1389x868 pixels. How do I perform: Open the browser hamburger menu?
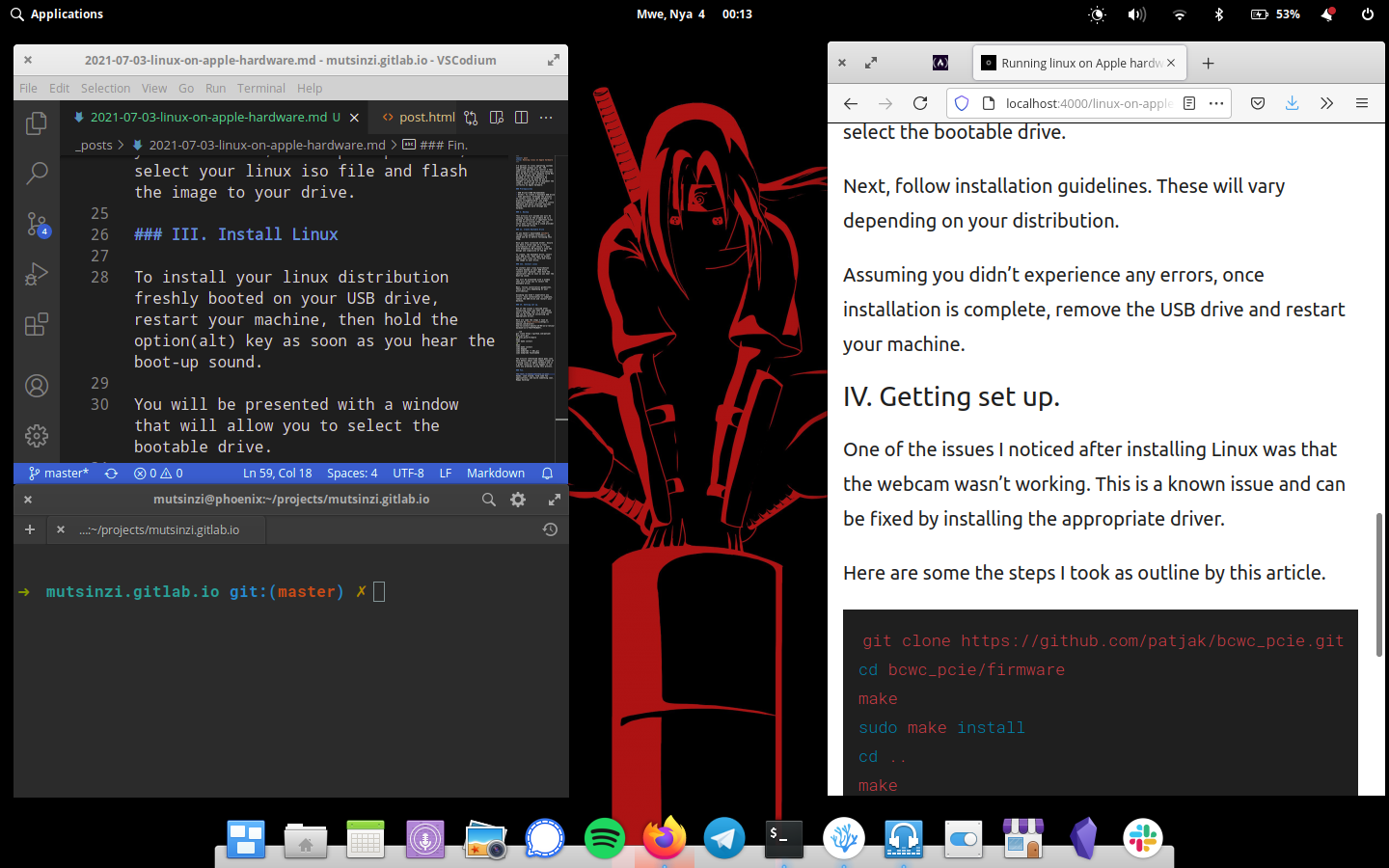(1362, 103)
